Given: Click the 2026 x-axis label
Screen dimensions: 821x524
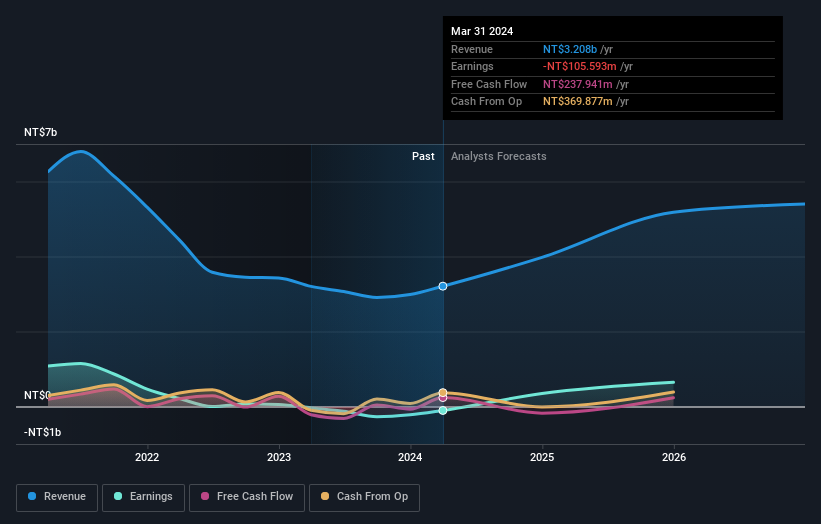Looking at the screenshot, I should click(674, 457).
